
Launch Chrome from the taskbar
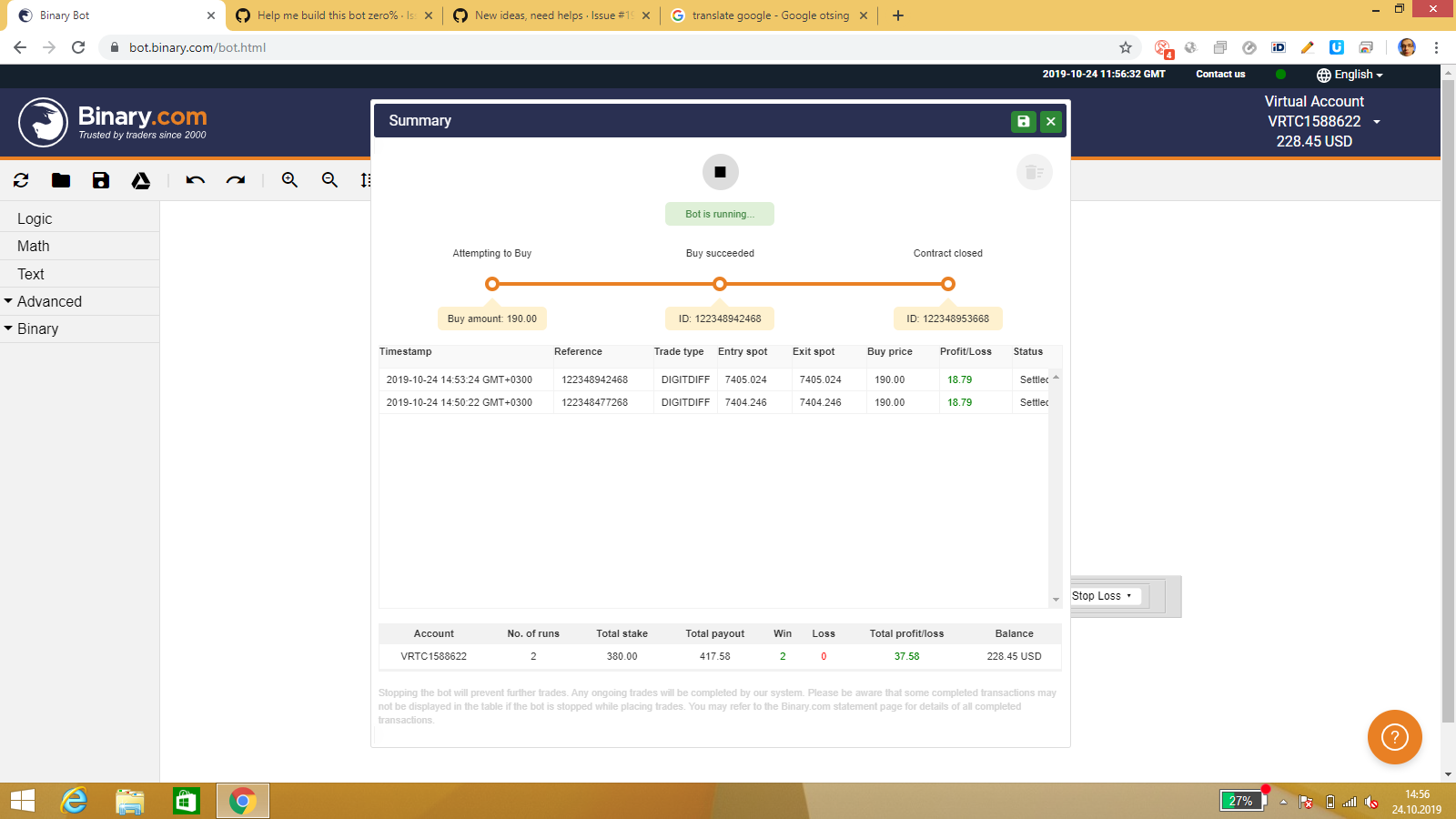(241, 801)
